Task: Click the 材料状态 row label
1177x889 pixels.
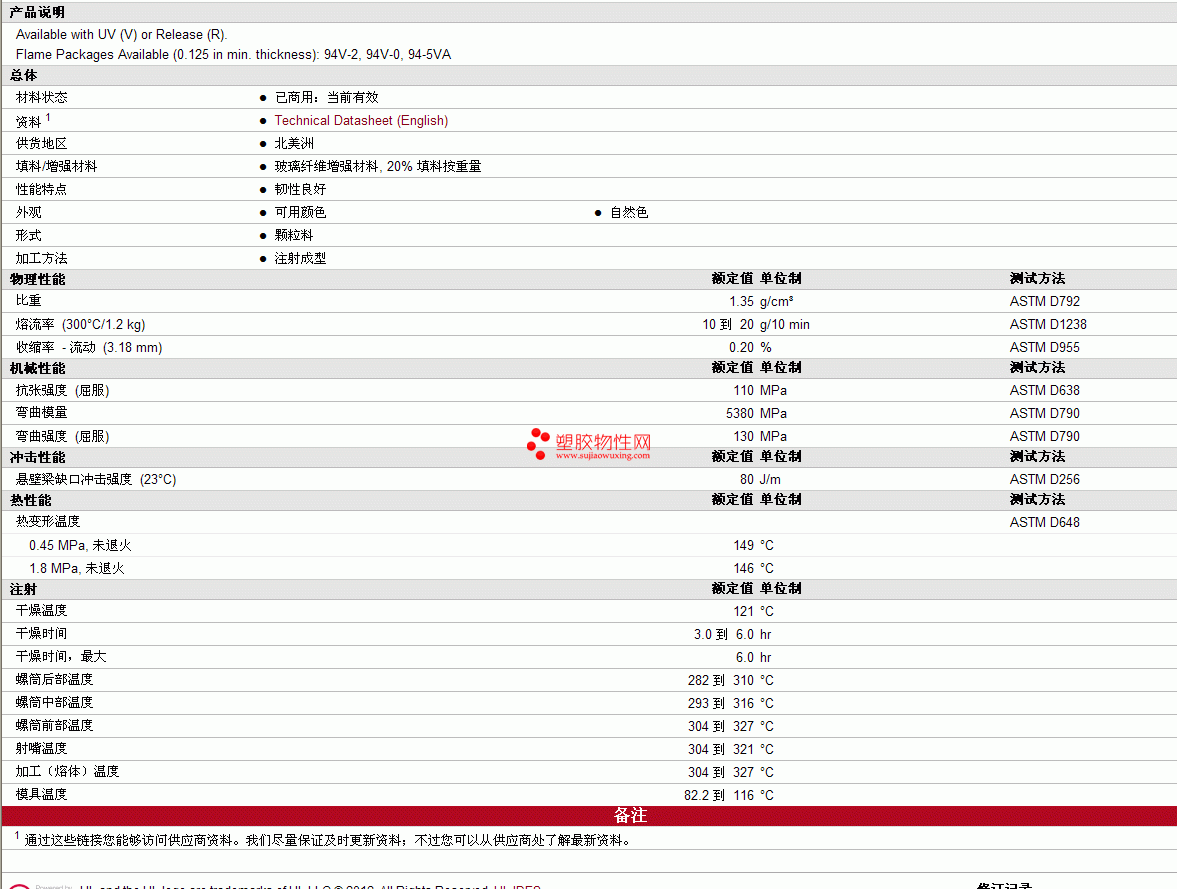Action: (41, 98)
